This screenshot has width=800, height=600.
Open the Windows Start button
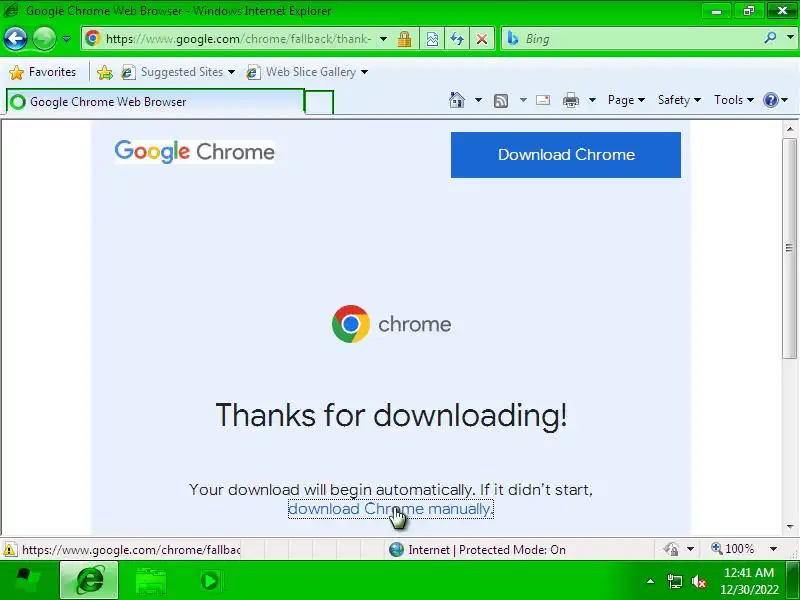point(27,581)
